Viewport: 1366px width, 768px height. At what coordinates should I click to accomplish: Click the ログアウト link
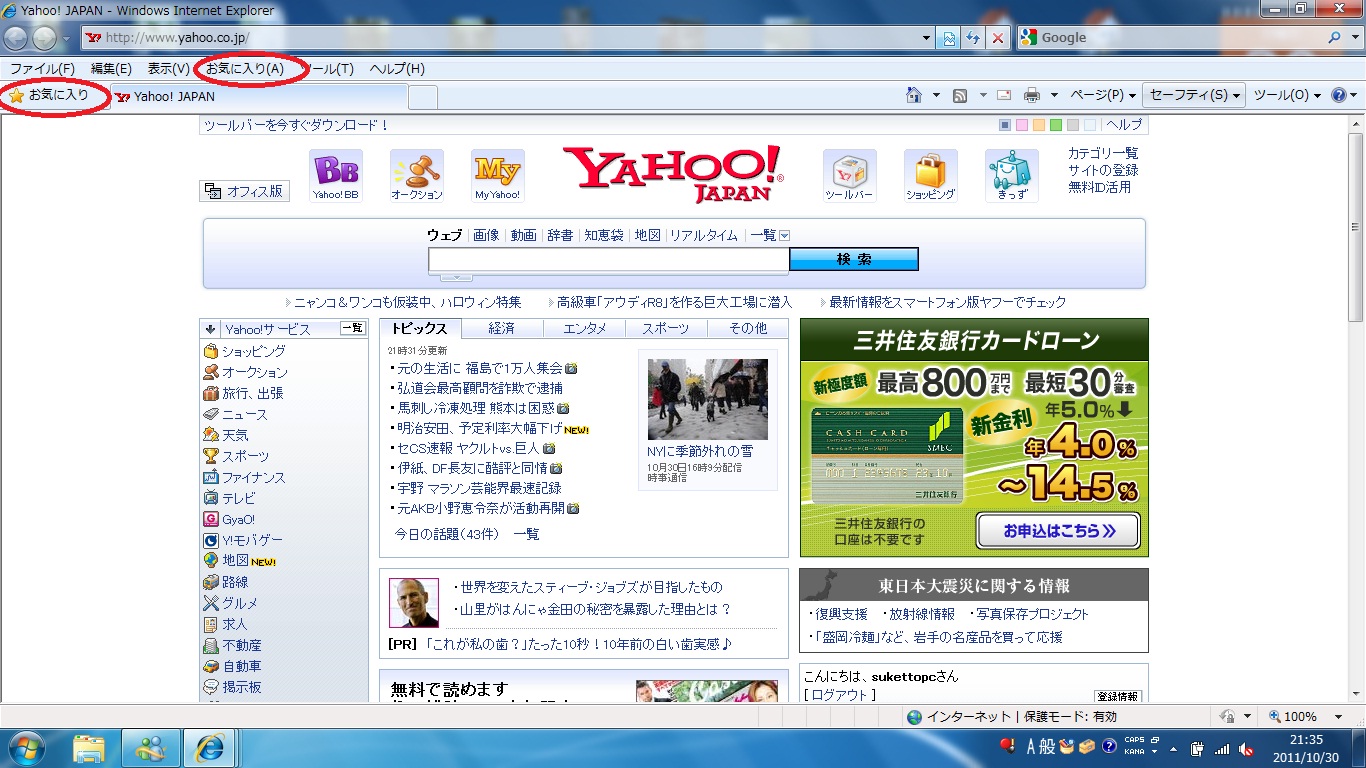tap(840, 694)
